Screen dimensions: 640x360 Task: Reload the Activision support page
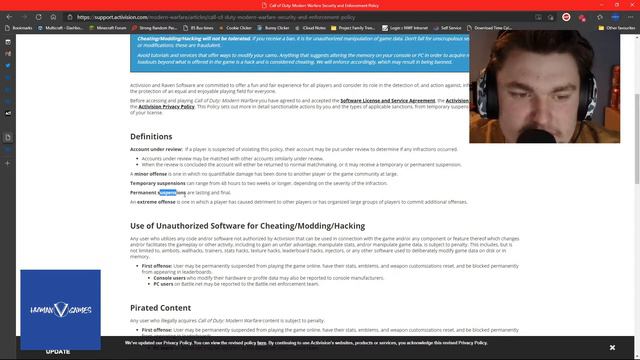point(39,17)
